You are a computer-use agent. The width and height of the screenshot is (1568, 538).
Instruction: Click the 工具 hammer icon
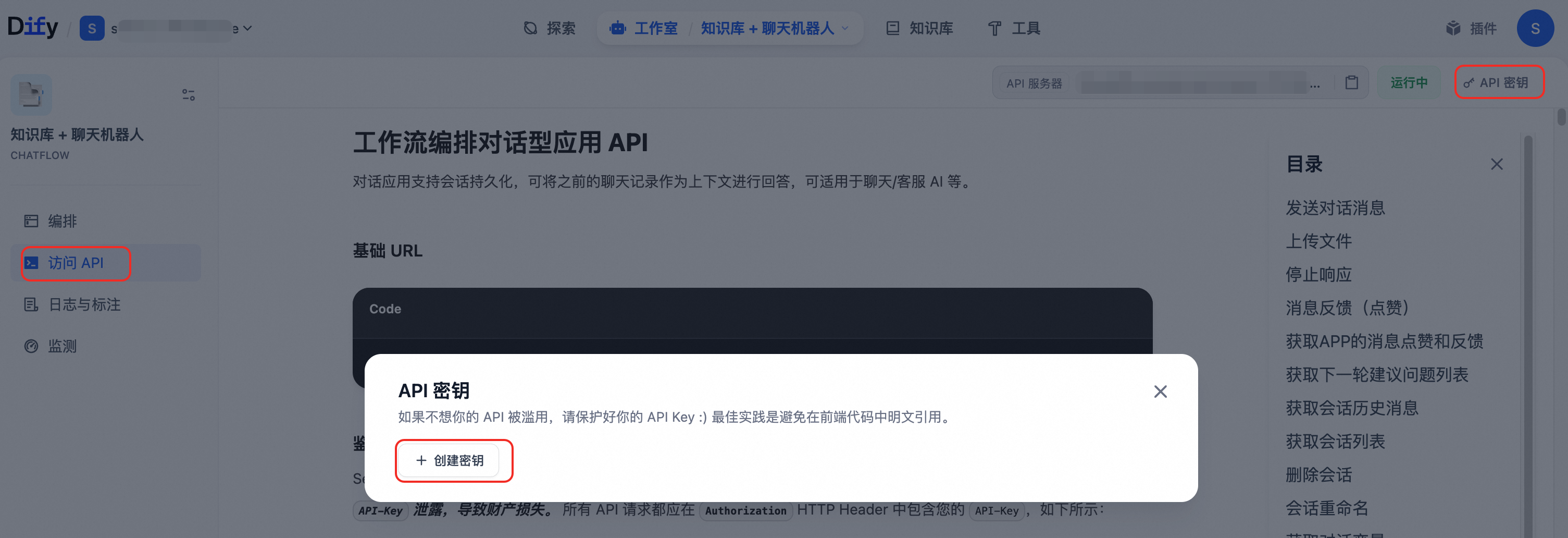[994, 28]
